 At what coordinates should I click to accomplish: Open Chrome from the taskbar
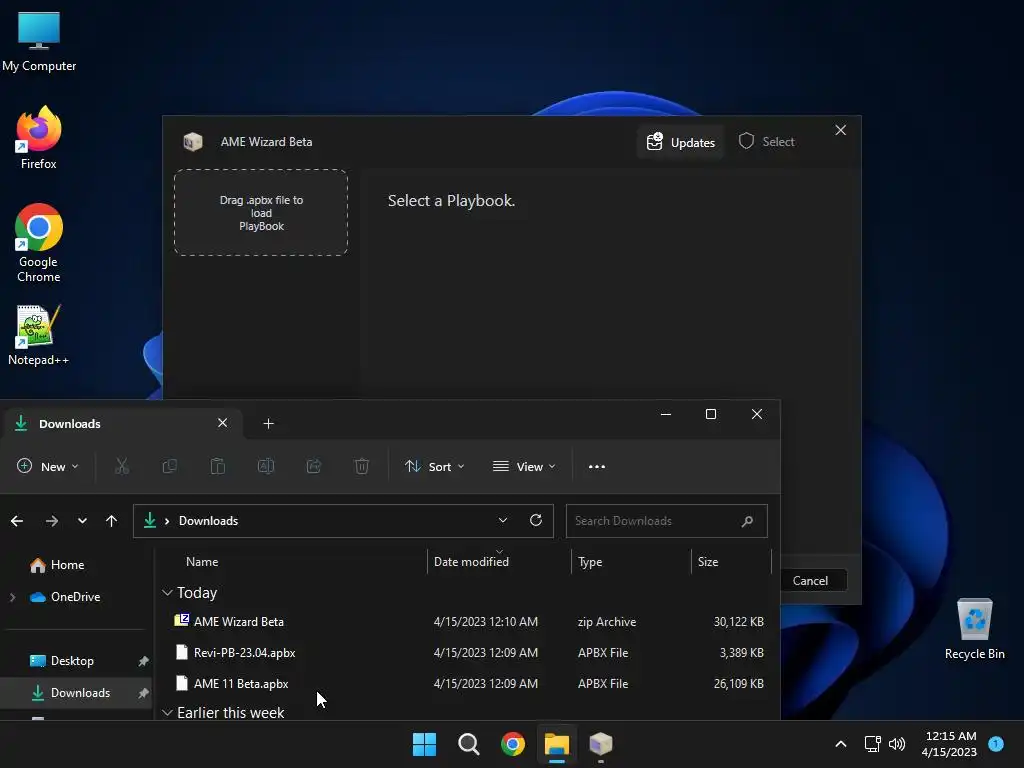(513, 744)
